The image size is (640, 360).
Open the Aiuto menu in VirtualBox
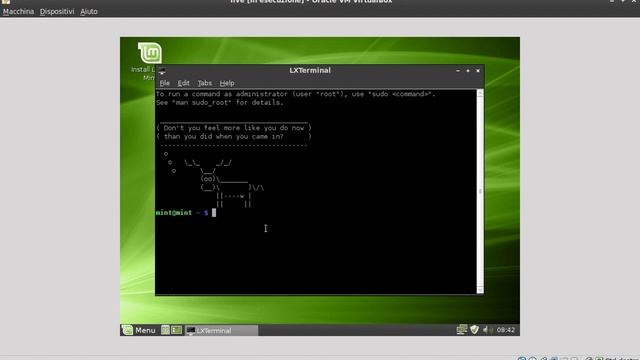click(89, 11)
